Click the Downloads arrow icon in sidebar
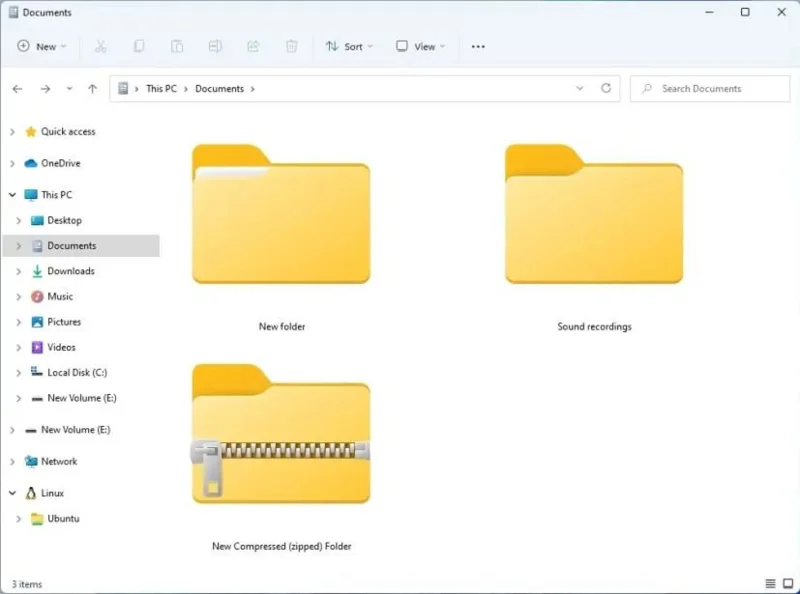 pos(37,271)
